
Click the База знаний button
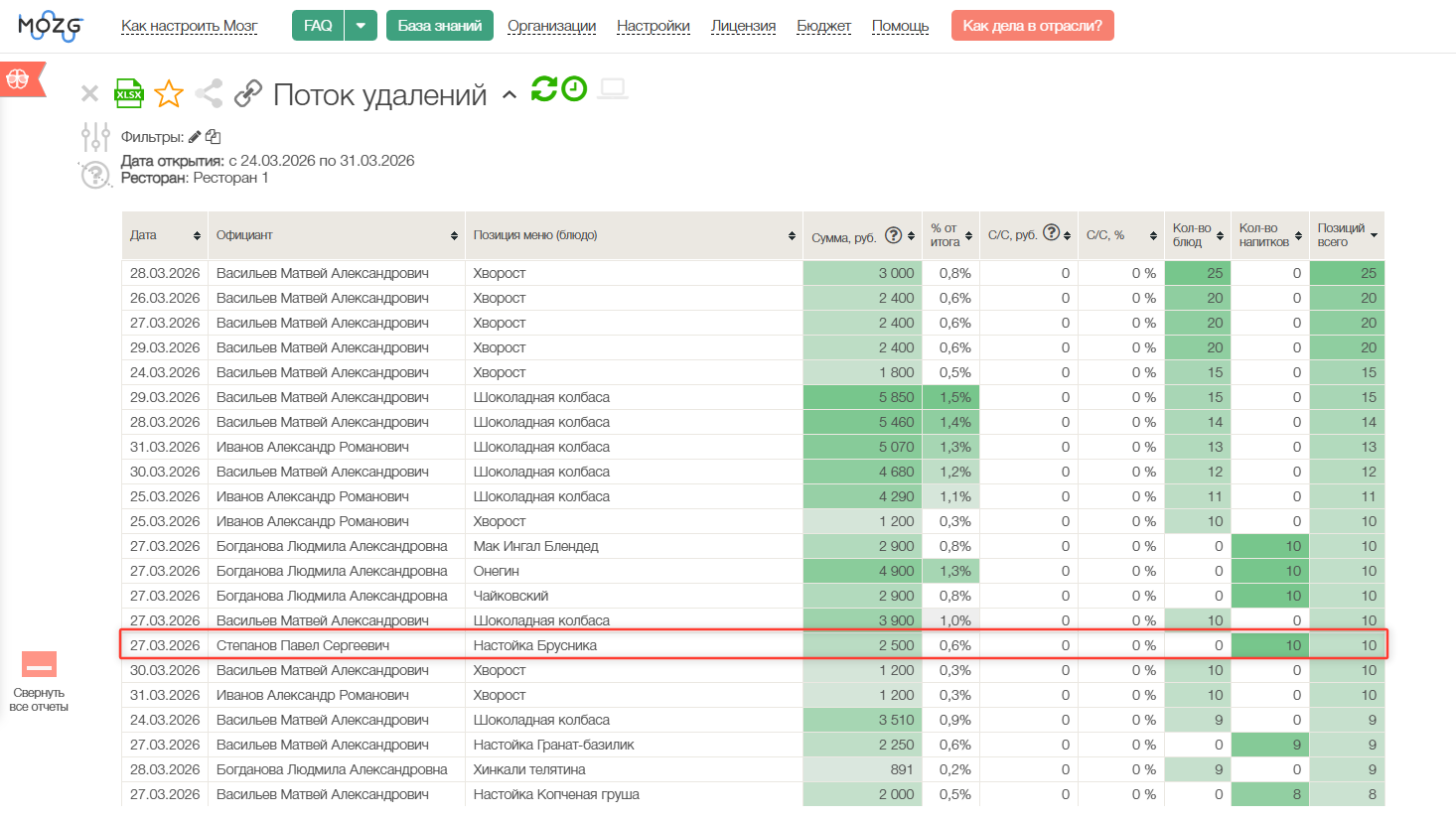point(440,26)
